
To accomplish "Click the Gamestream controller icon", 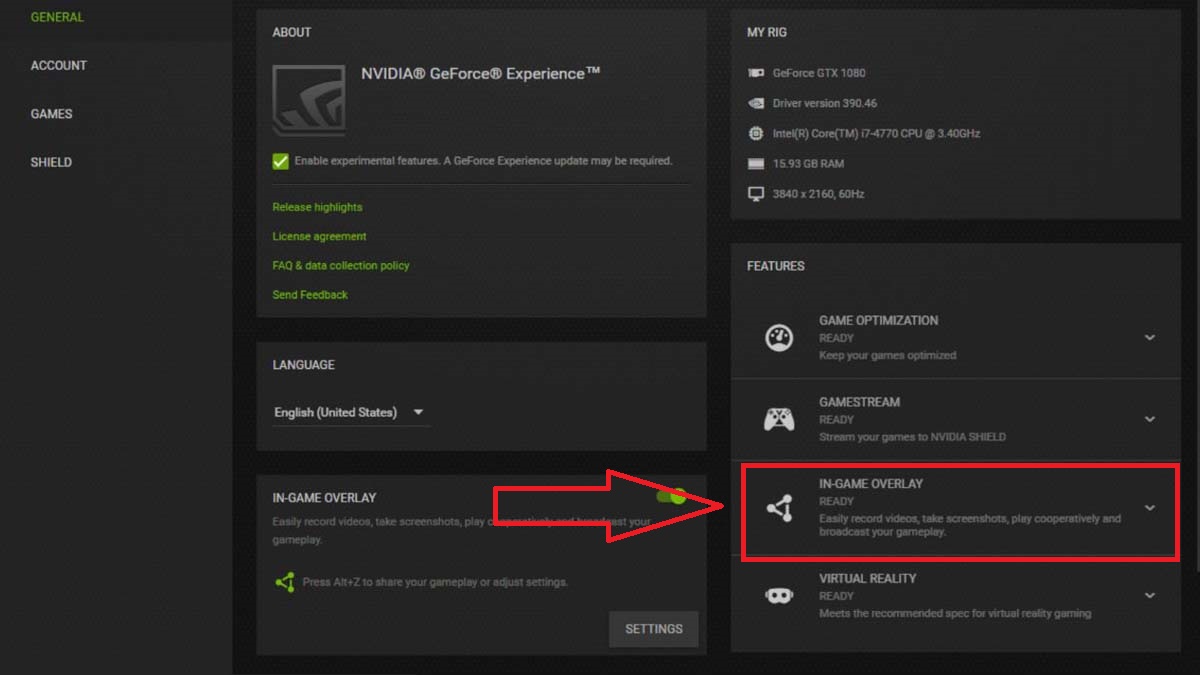I will coord(780,419).
